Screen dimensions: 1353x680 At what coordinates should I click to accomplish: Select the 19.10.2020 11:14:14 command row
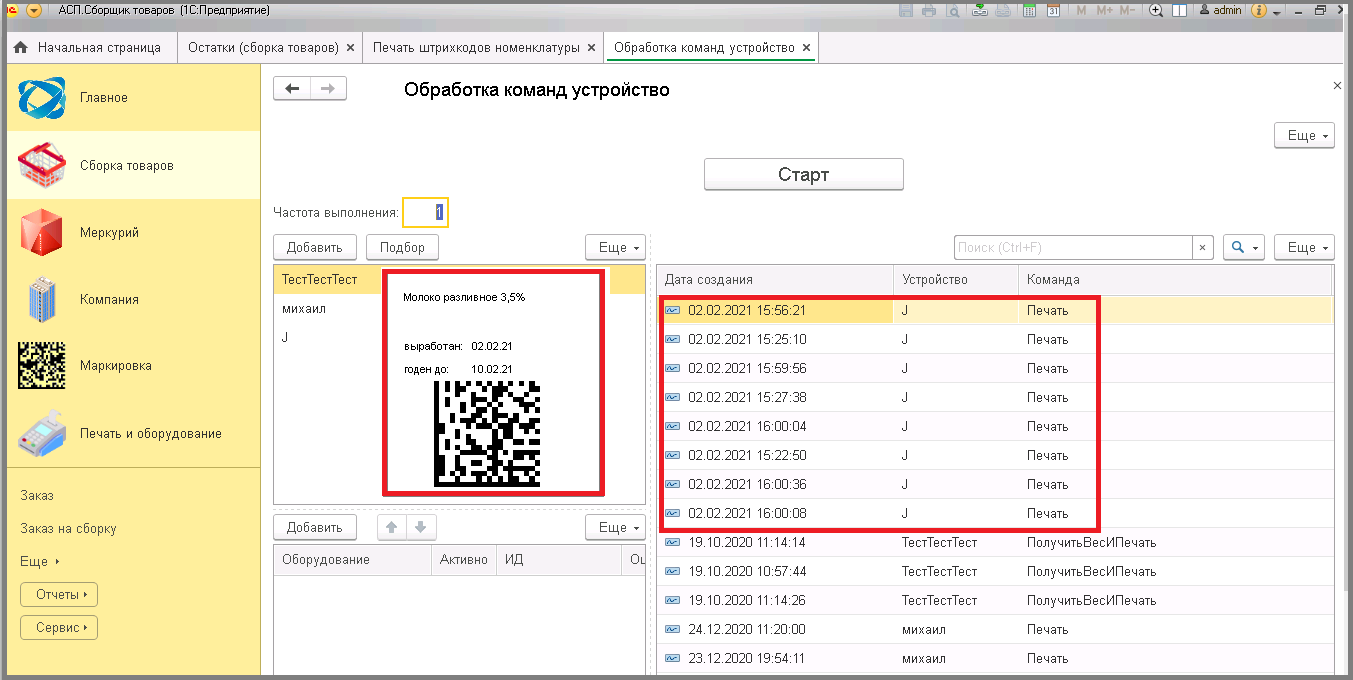point(995,542)
